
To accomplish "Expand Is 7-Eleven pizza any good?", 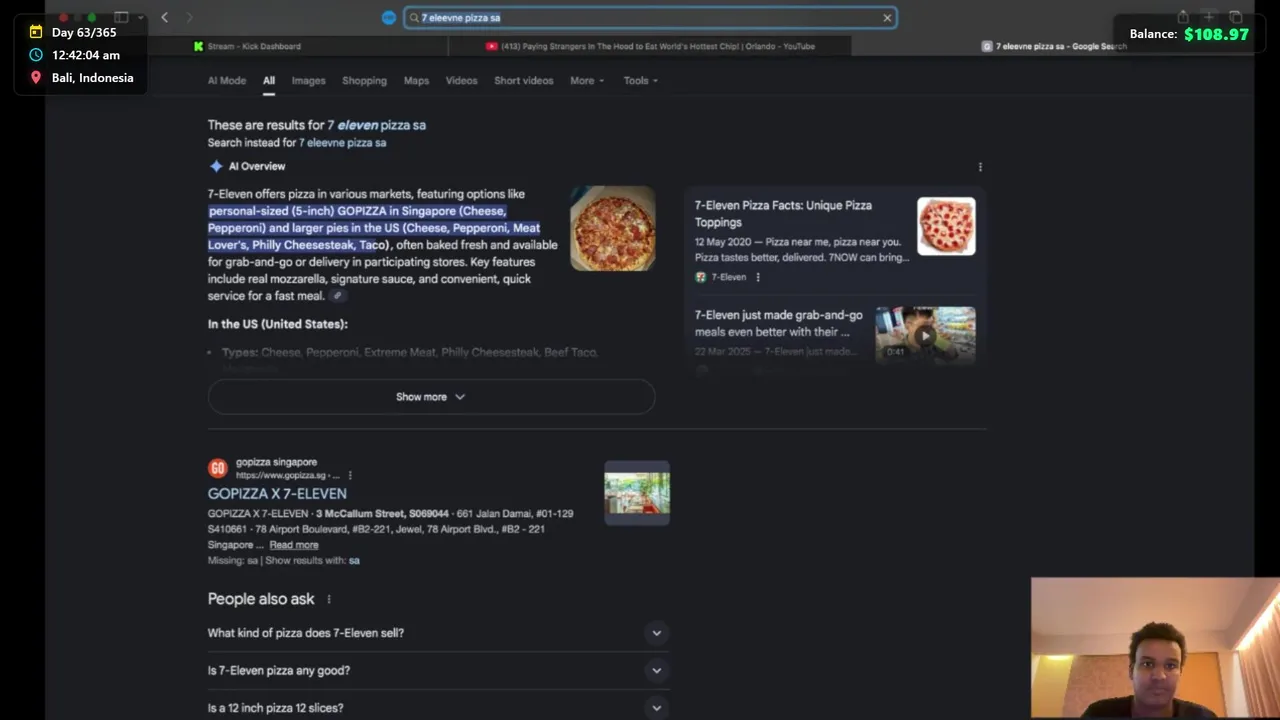I will pos(437,671).
